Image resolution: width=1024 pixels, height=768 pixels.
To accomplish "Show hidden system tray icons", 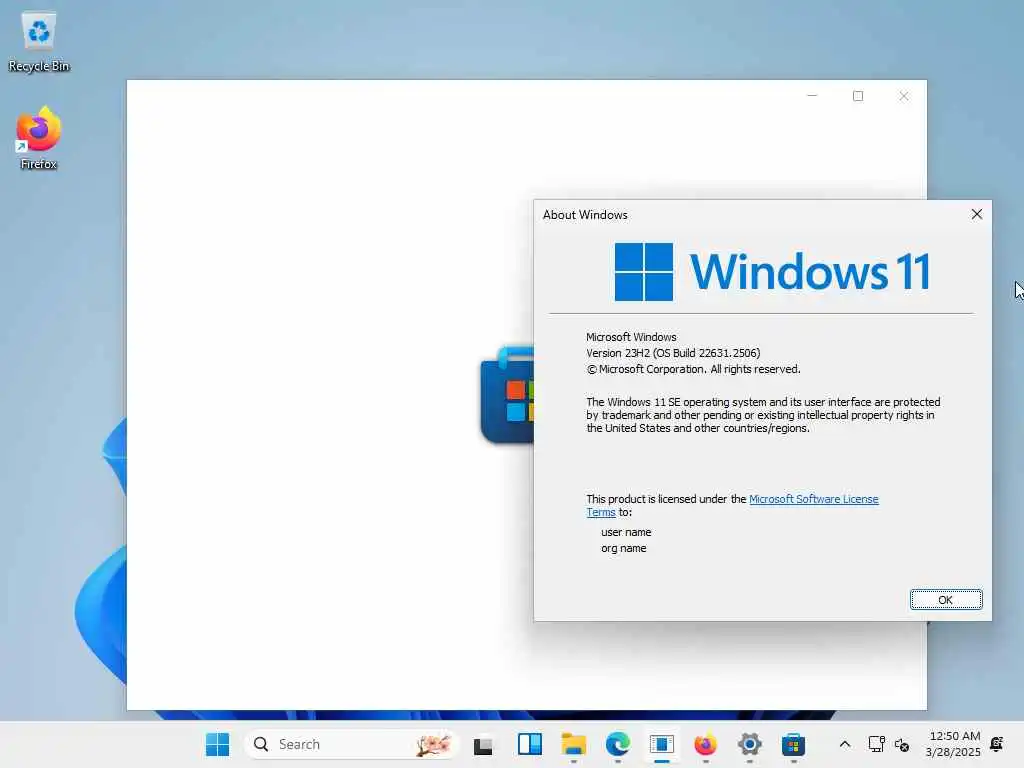I will (x=844, y=744).
